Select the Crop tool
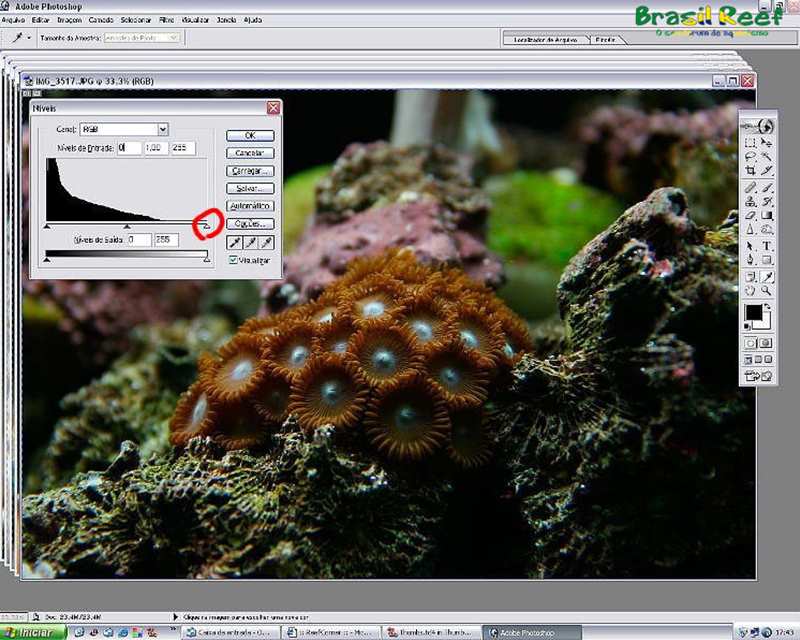The image size is (800, 640). tap(750, 172)
